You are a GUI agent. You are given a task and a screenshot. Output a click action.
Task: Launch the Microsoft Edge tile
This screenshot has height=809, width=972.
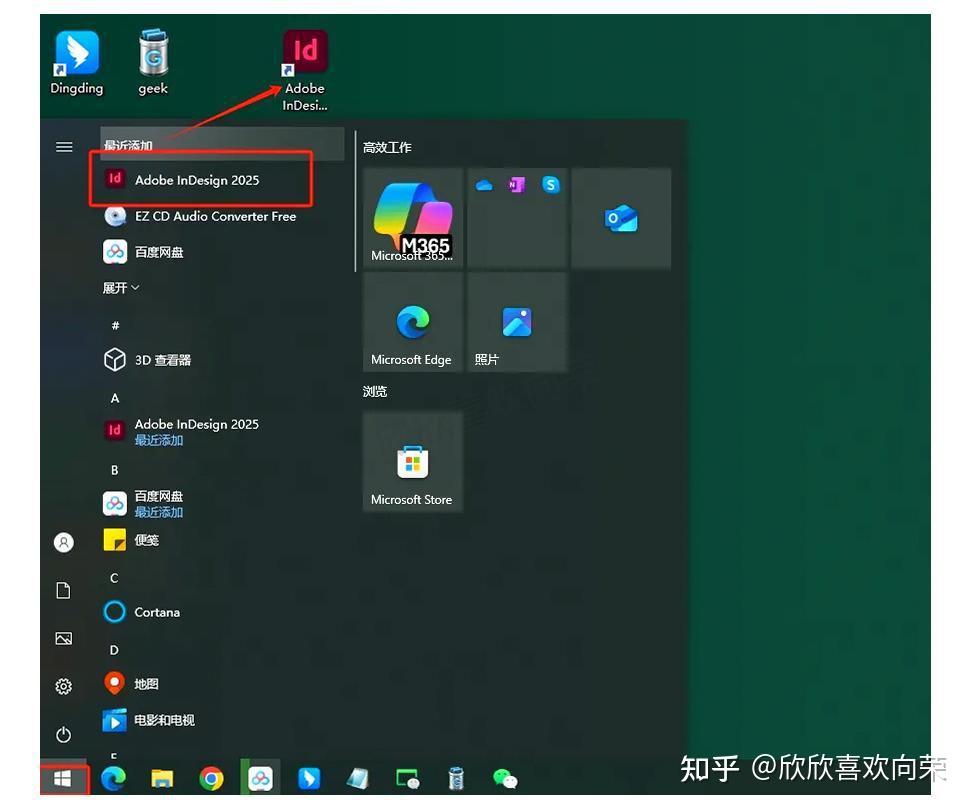pyautogui.click(x=412, y=320)
